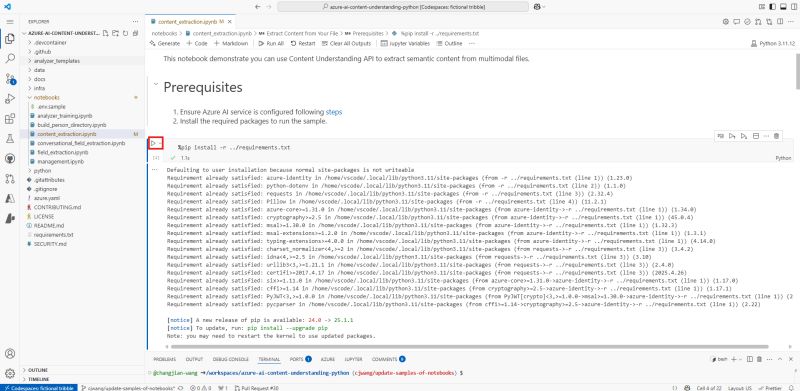The image size is (800, 391).
Task: Switch to DEBUG CONSOLE tab
Action: 231,359
